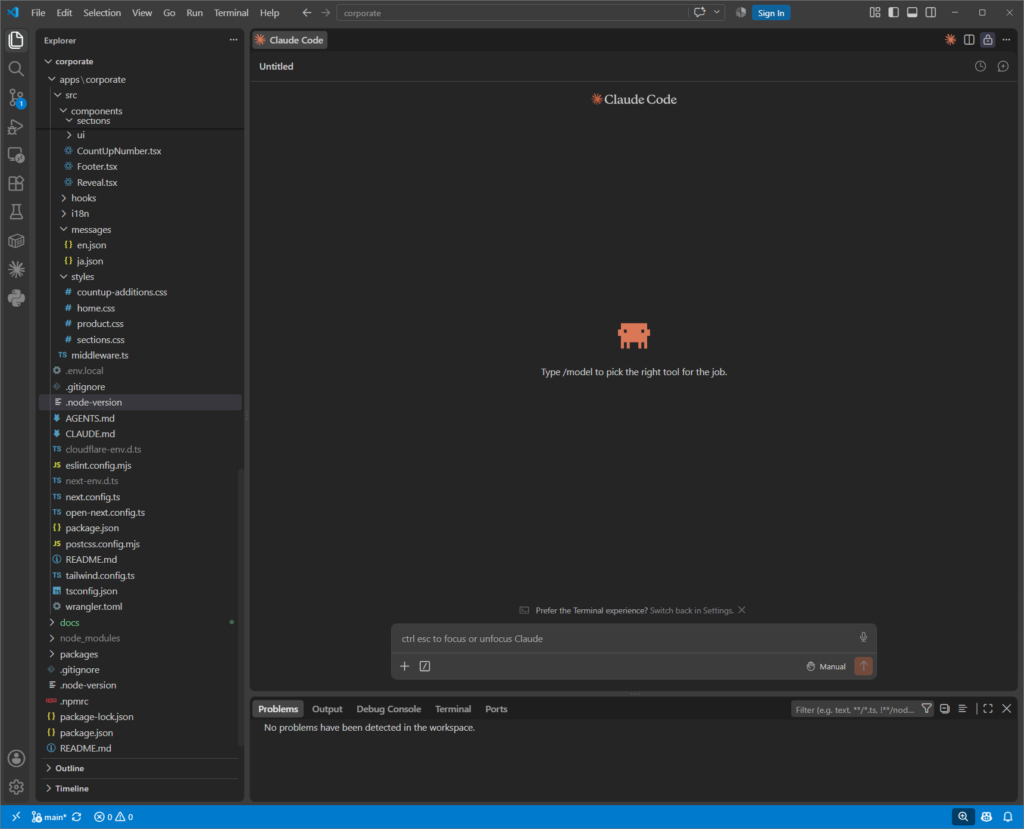The height and width of the screenshot is (829, 1024).
Task: Click the slash command icon in Claude input
Action: [x=424, y=666]
